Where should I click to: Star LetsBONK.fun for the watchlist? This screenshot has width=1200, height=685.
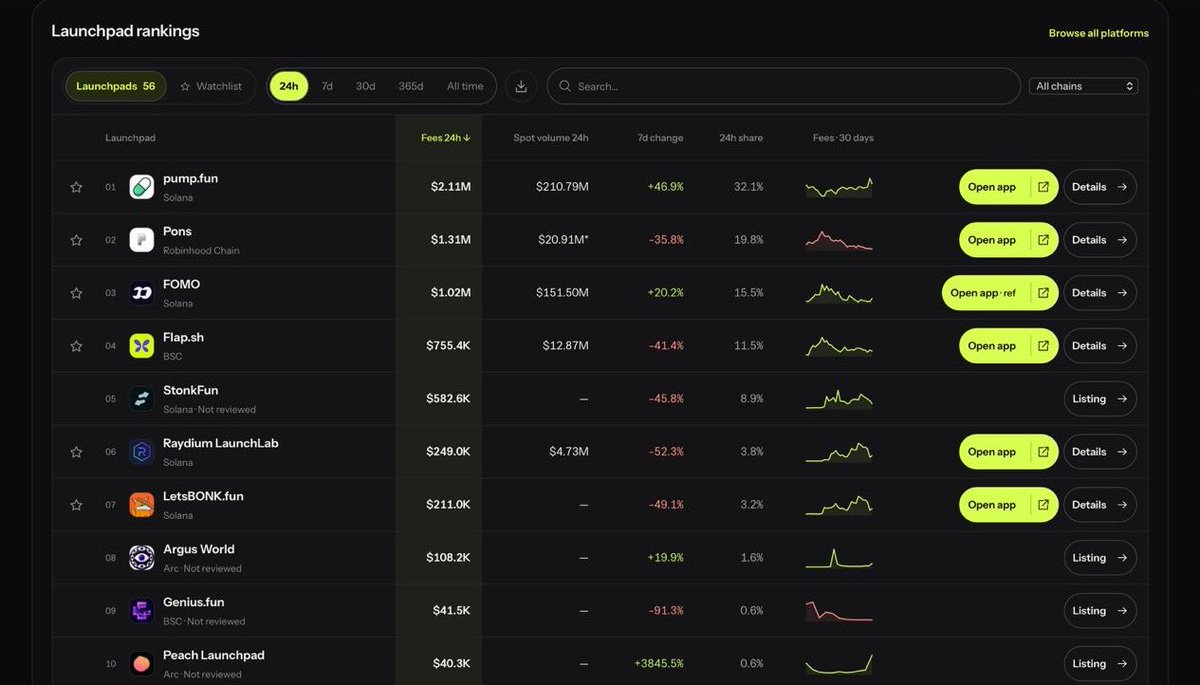coord(76,505)
